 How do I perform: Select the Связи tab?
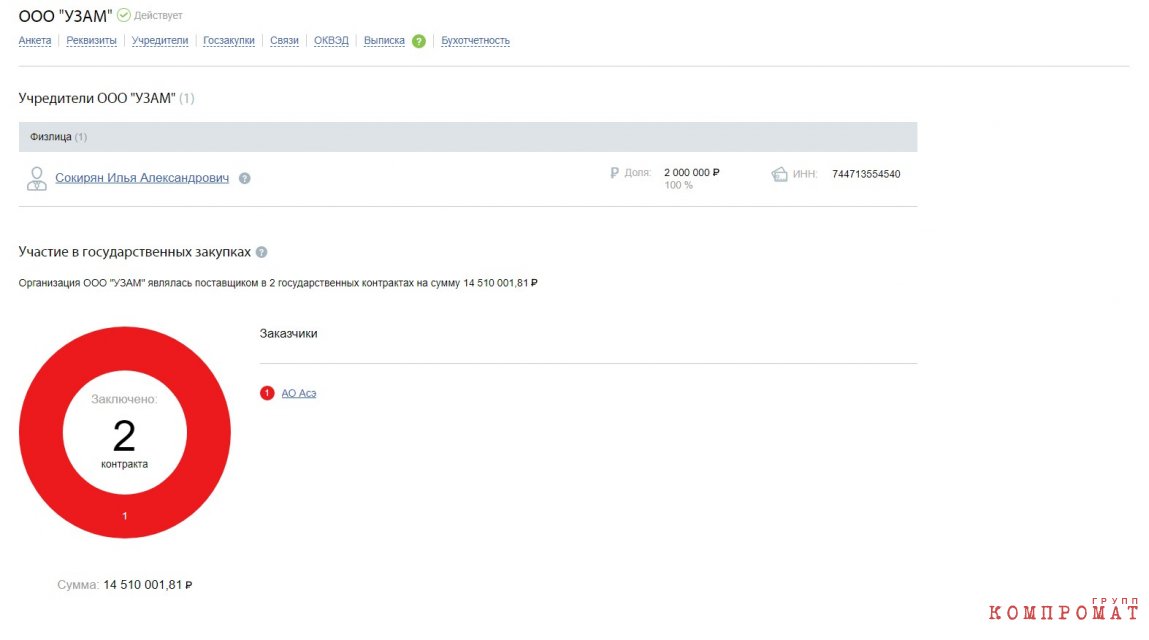coord(284,40)
